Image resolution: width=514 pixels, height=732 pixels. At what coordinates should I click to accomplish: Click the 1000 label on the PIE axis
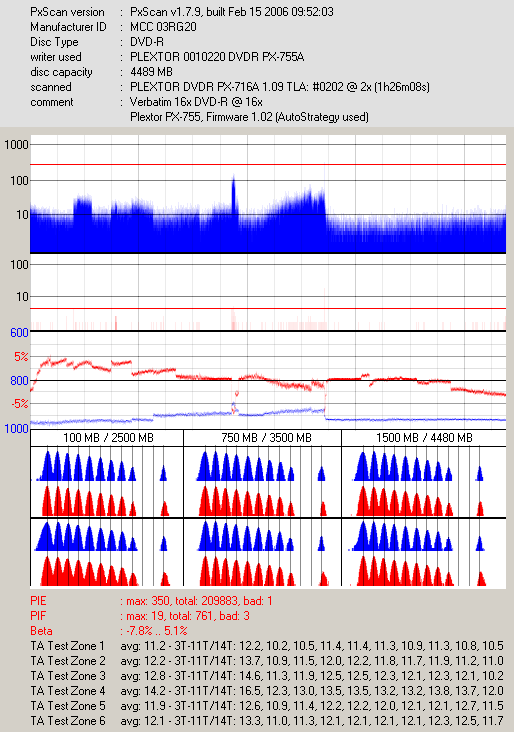click(x=16, y=144)
